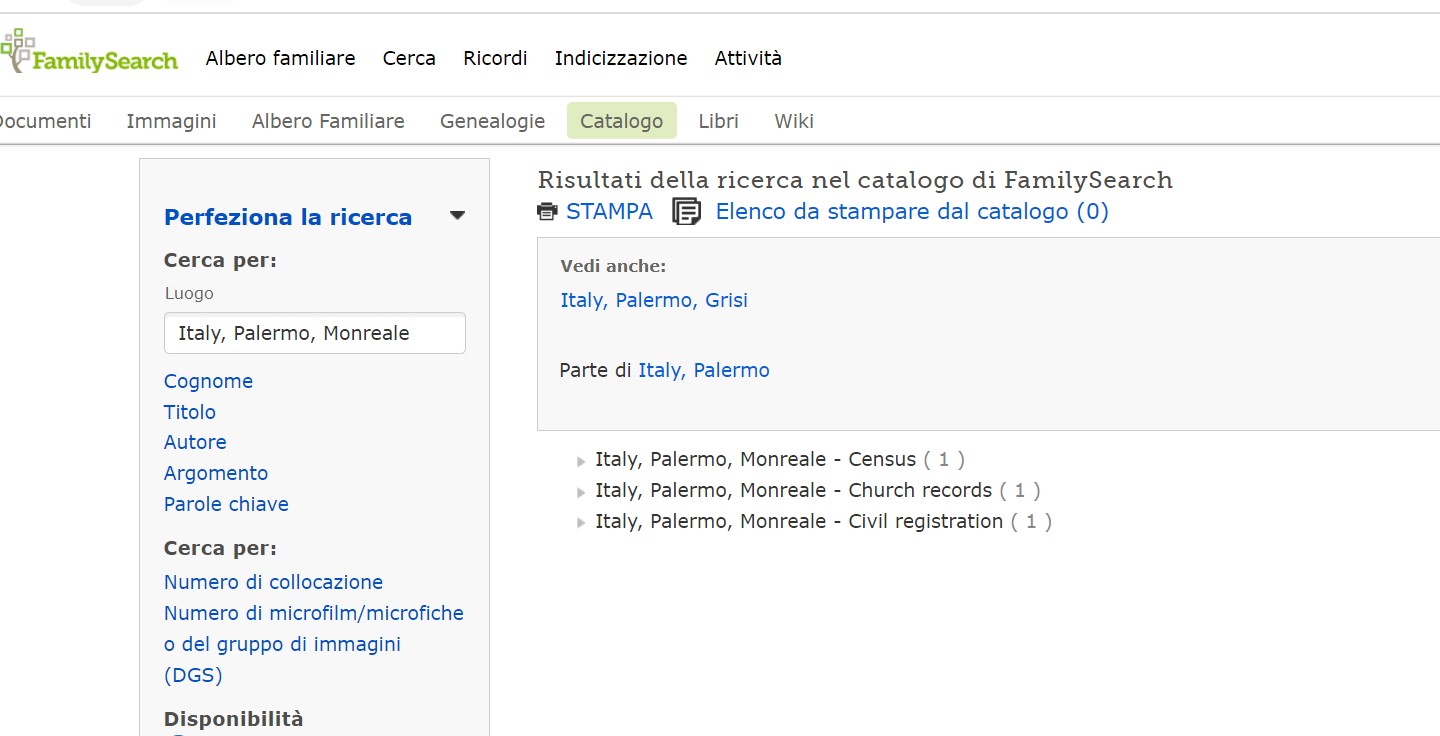Open the Wiki tab
The image size is (1440, 736).
[794, 121]
